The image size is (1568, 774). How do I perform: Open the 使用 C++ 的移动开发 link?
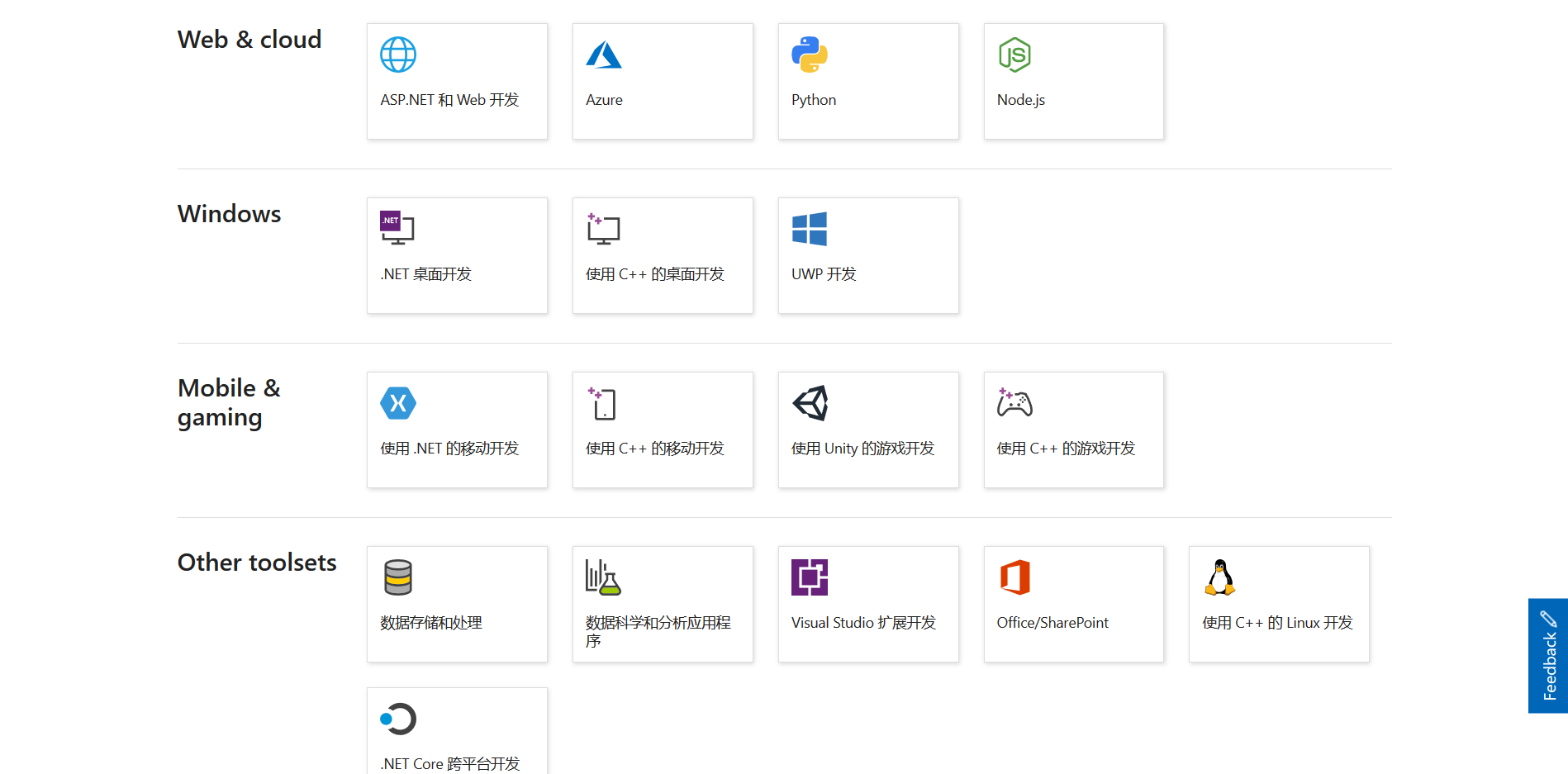pyautogui.click(x=663, y=430)
